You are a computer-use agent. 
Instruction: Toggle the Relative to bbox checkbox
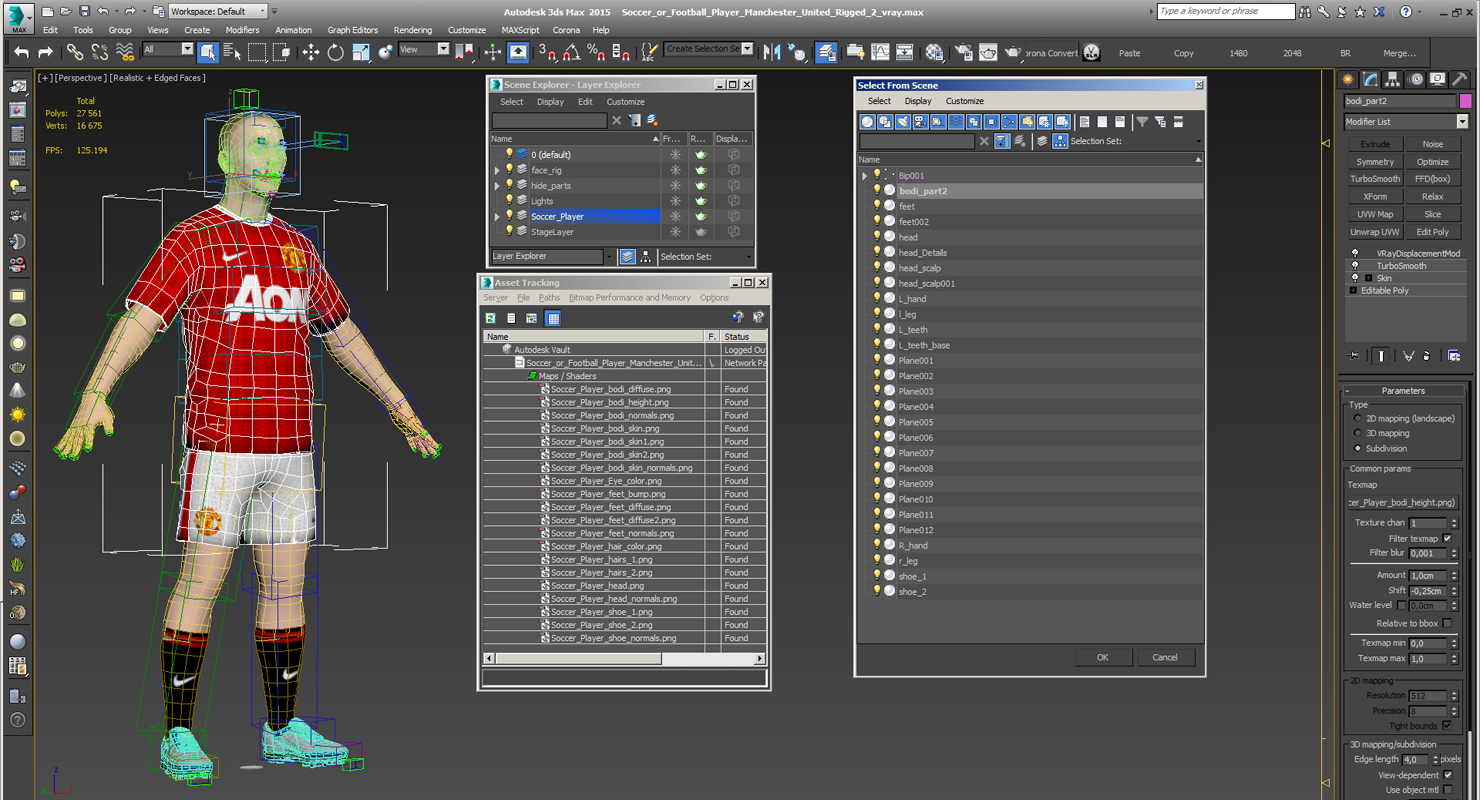pyautogui.click(x=1447, y=624)
